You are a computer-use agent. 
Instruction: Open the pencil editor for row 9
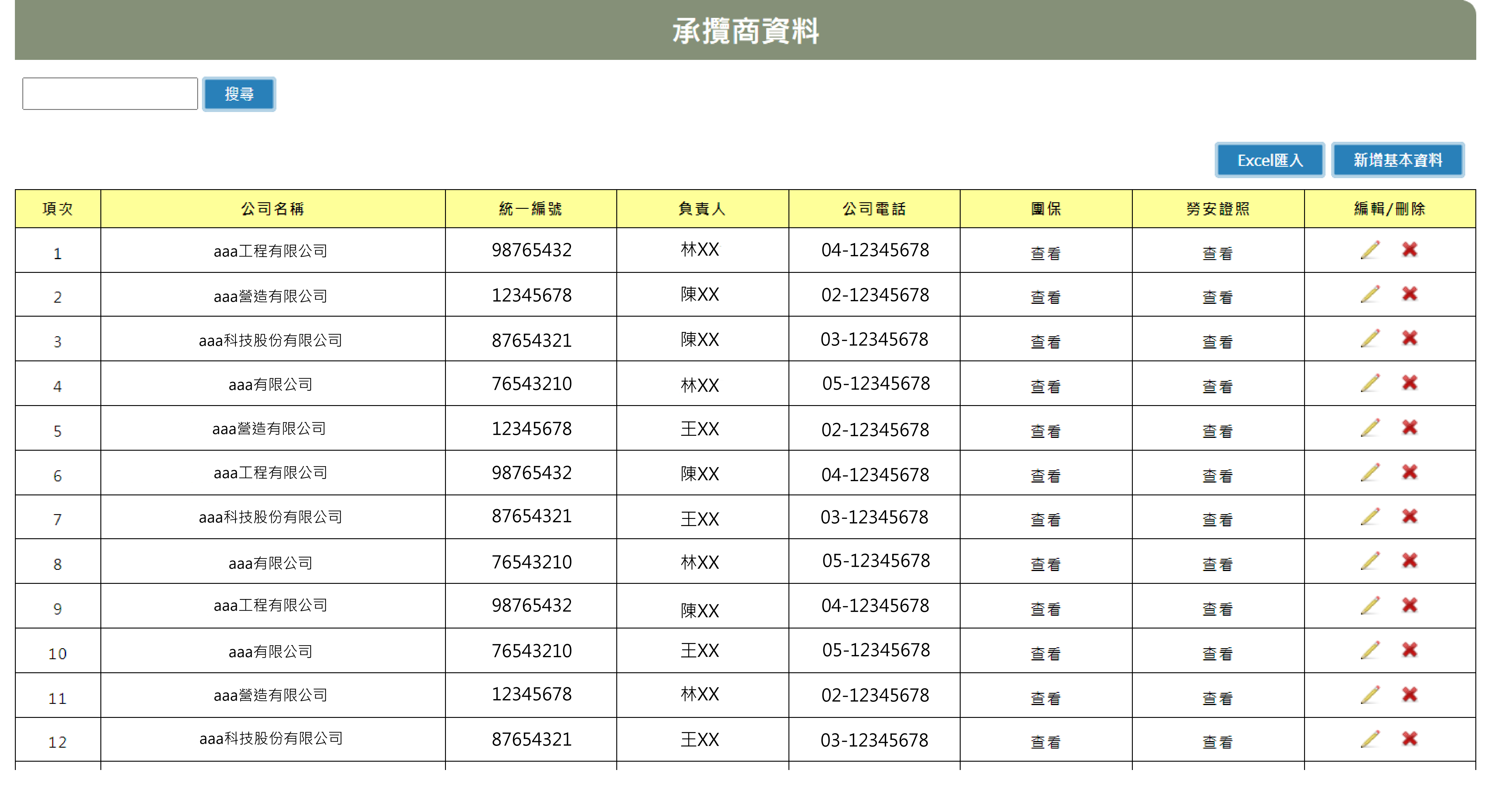pos(1370,605)
